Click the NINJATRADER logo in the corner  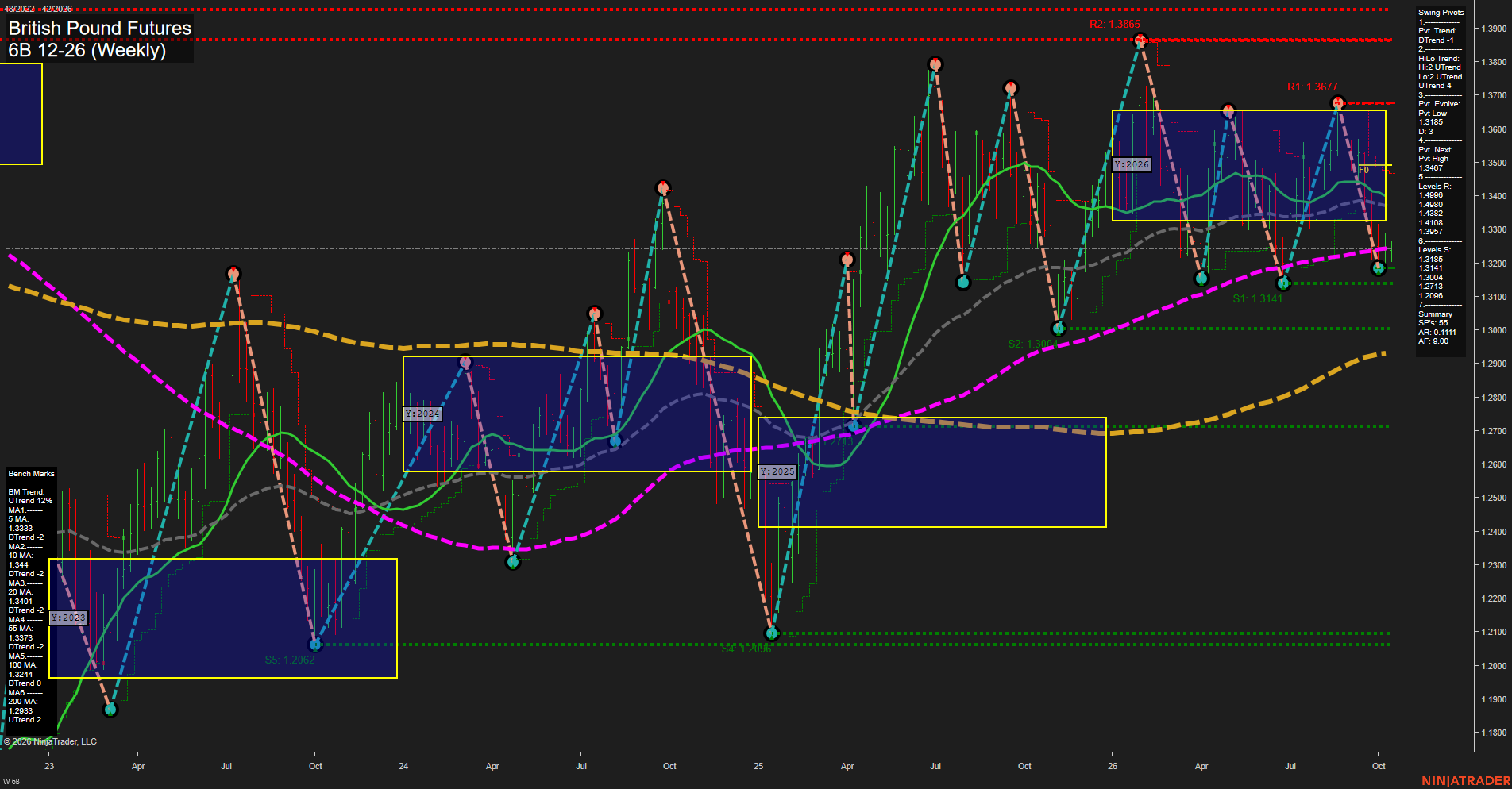[x=1466, y=781]
